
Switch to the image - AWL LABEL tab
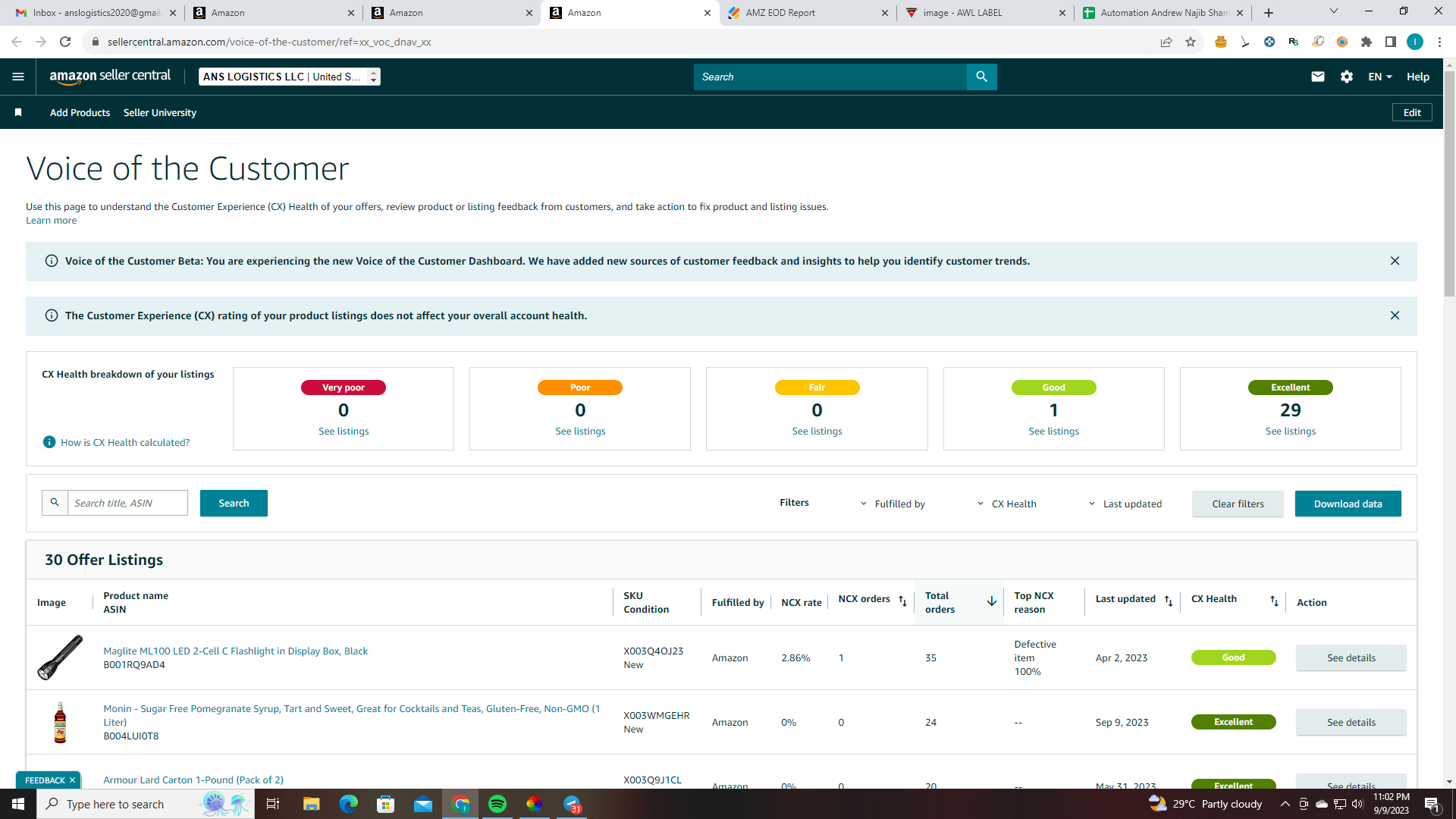point(985,13)
